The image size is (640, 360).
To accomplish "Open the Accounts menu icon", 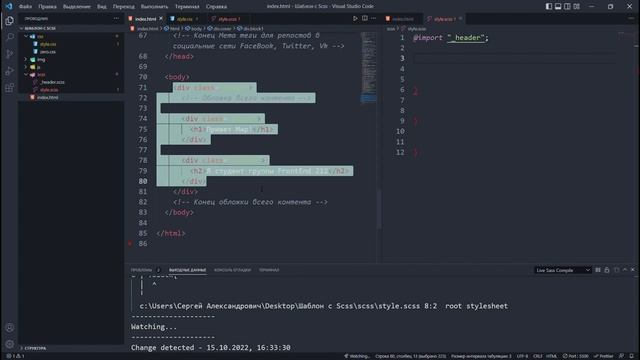I will [9, 327].
